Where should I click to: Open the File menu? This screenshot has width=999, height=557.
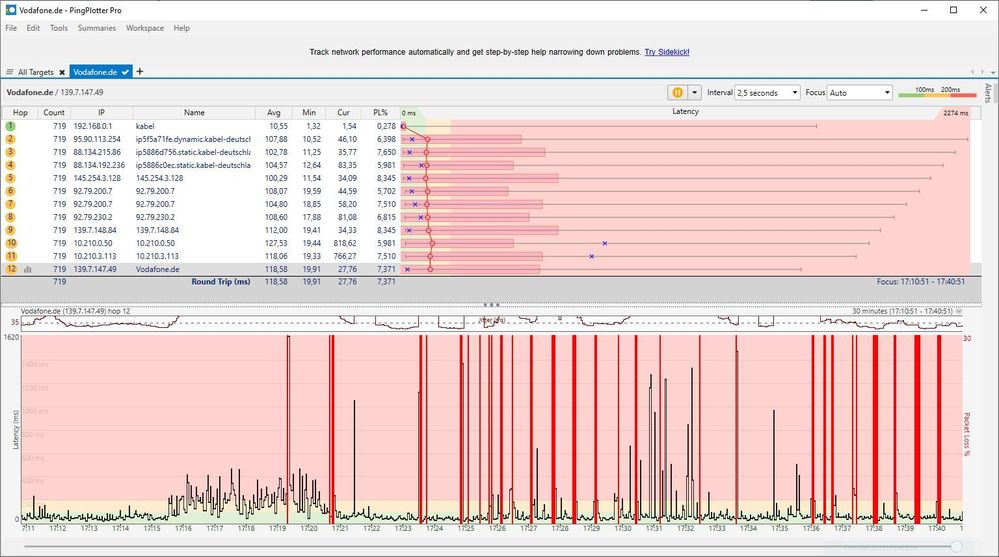[x=11, y=28]
